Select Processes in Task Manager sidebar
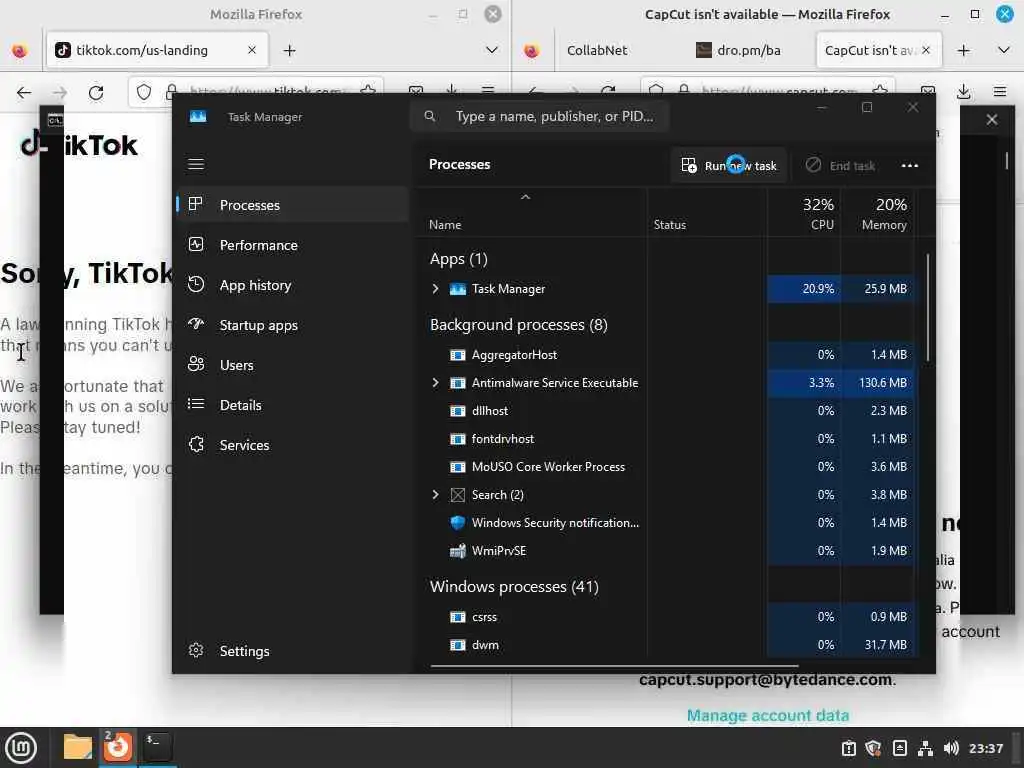Viewport: 1024px width, 768px height. pos(293,204)
